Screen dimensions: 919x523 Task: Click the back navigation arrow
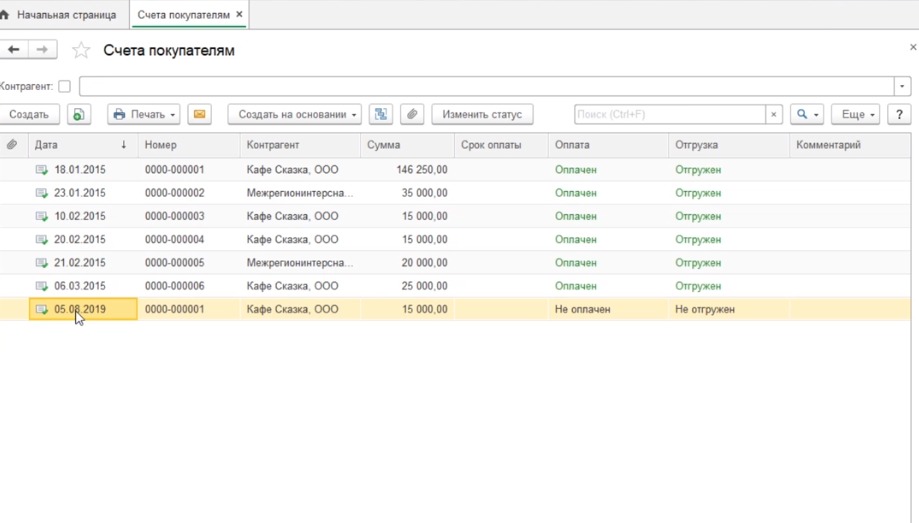14,50
